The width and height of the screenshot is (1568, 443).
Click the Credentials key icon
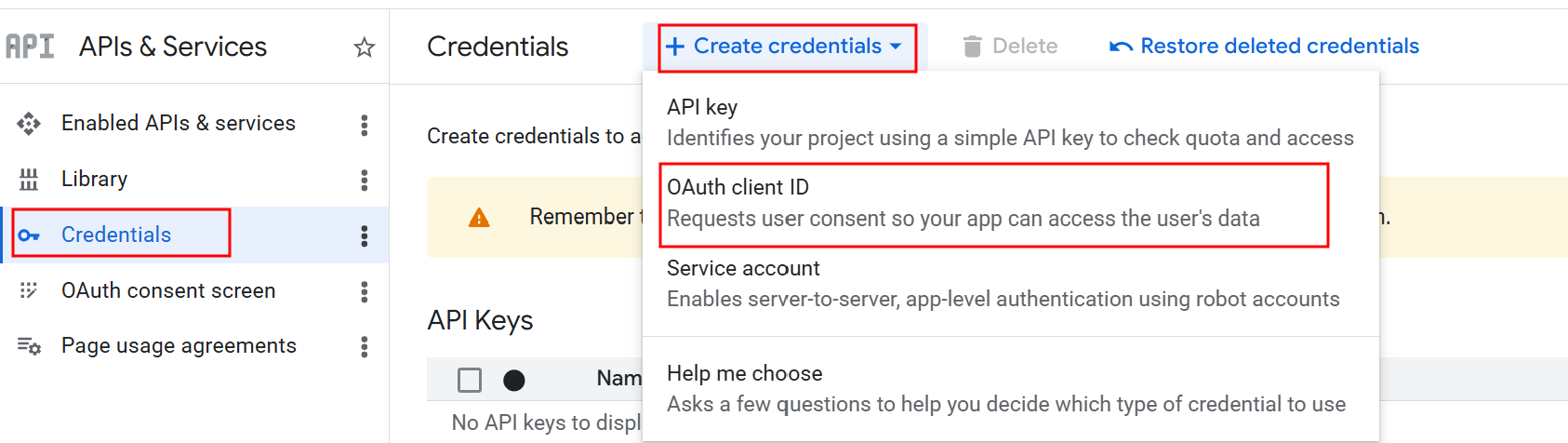(x=29, y=235)
